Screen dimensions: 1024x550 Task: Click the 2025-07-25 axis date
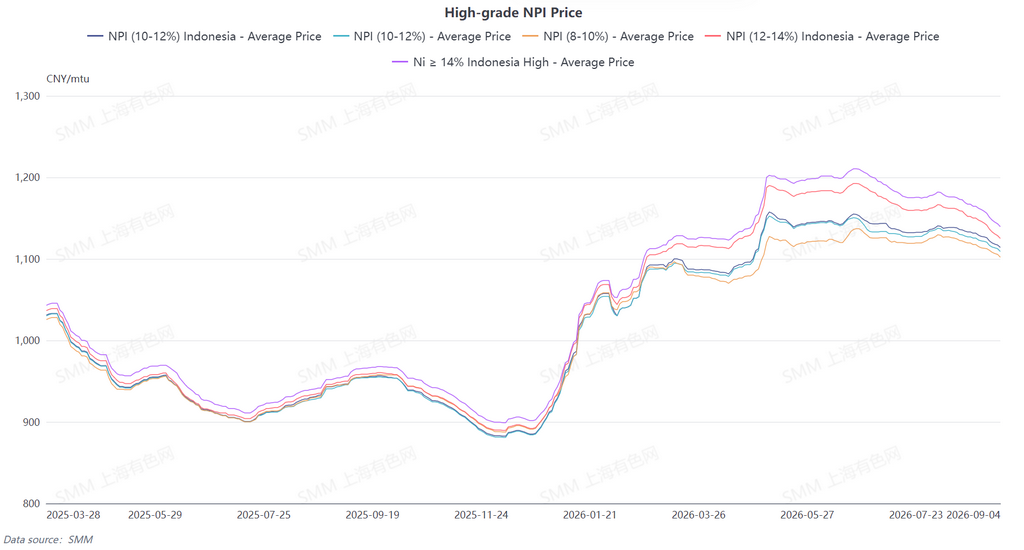264,515
